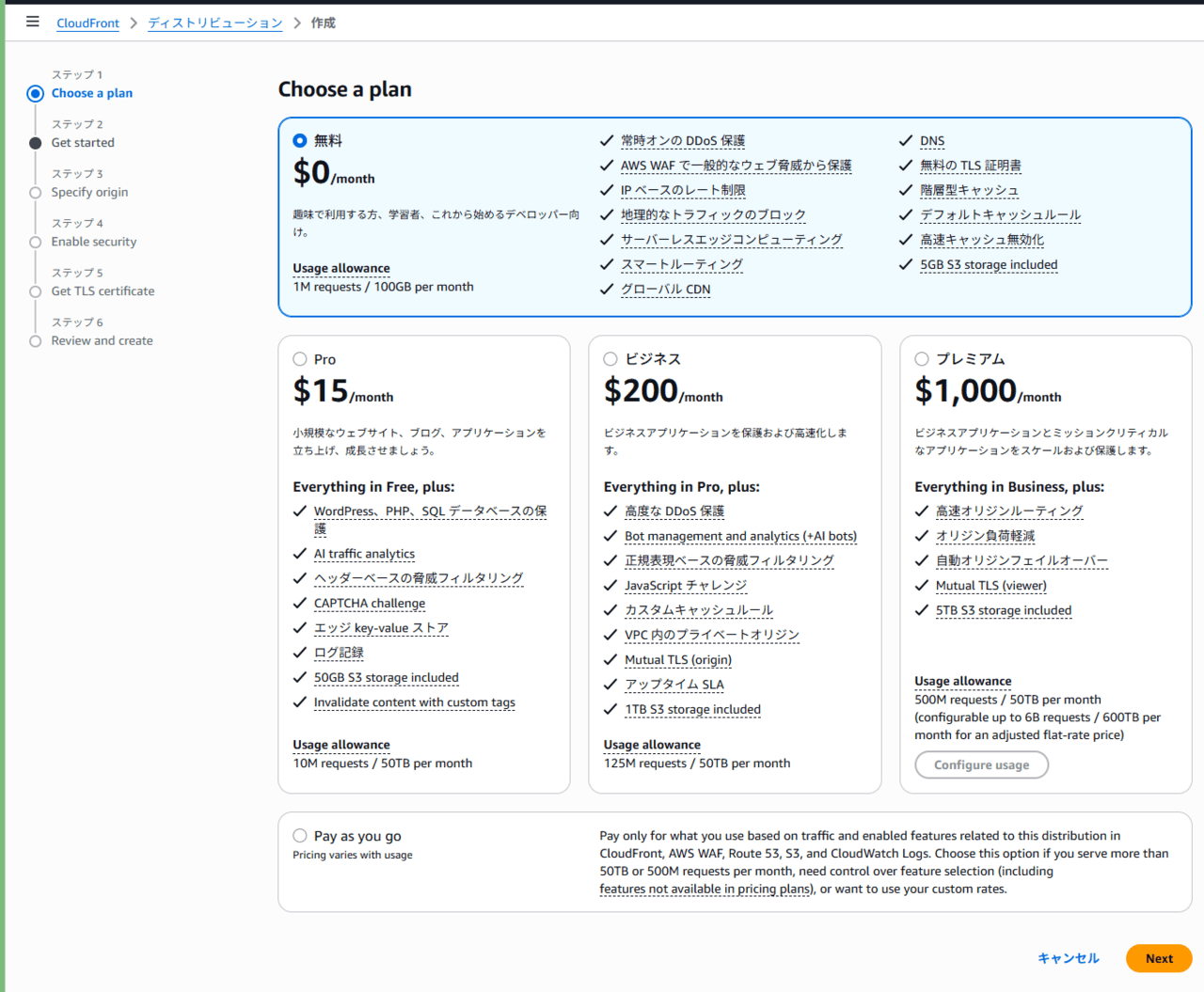Click 常時オンの DDoS 保護 feature text
Image resolution: width=1204 pixels, height=992 pixels.
pyautogui.click(x=683, y=141)
